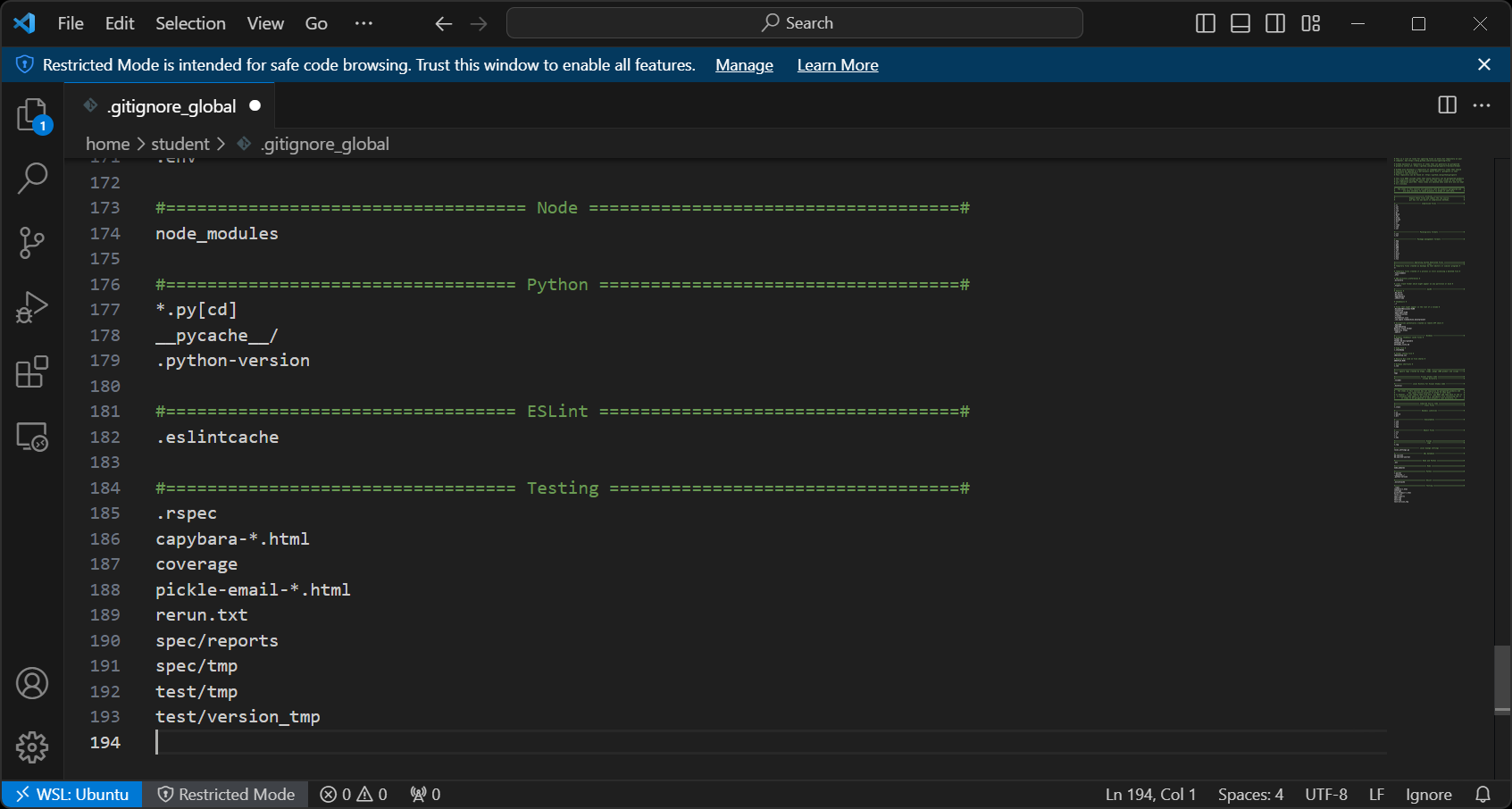Screen dimensions: 1512x809
Task: Open Source Control panel
Action: tap(32, 243)
